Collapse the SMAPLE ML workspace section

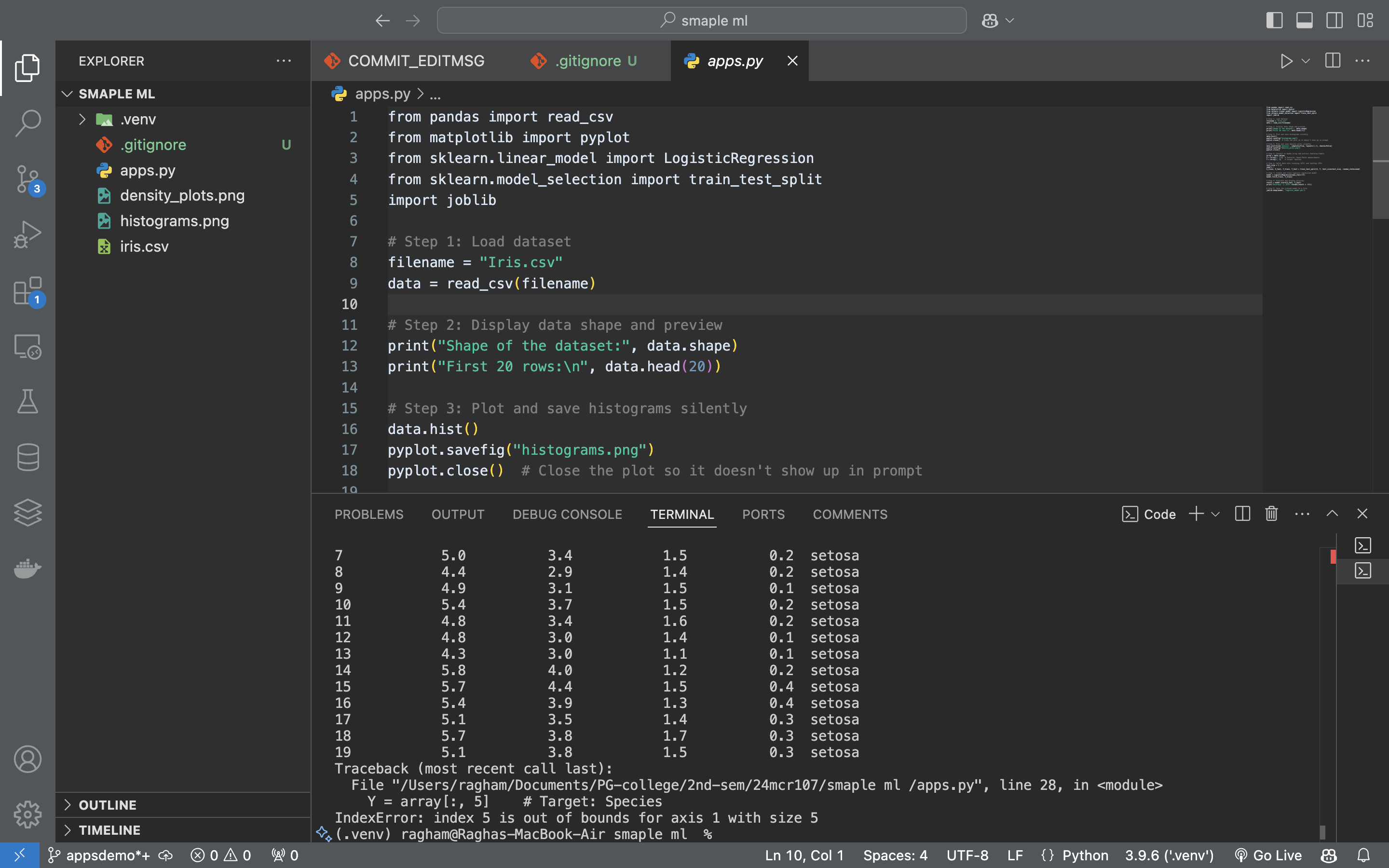point(183,94)
